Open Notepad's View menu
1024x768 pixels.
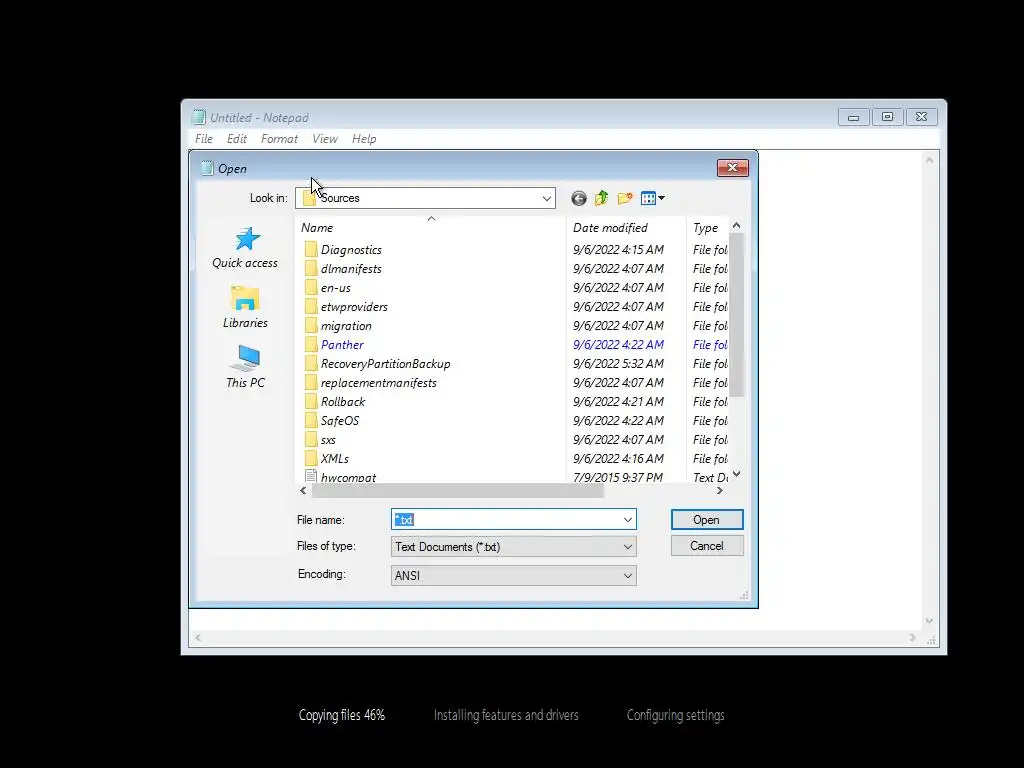point(325,138)
